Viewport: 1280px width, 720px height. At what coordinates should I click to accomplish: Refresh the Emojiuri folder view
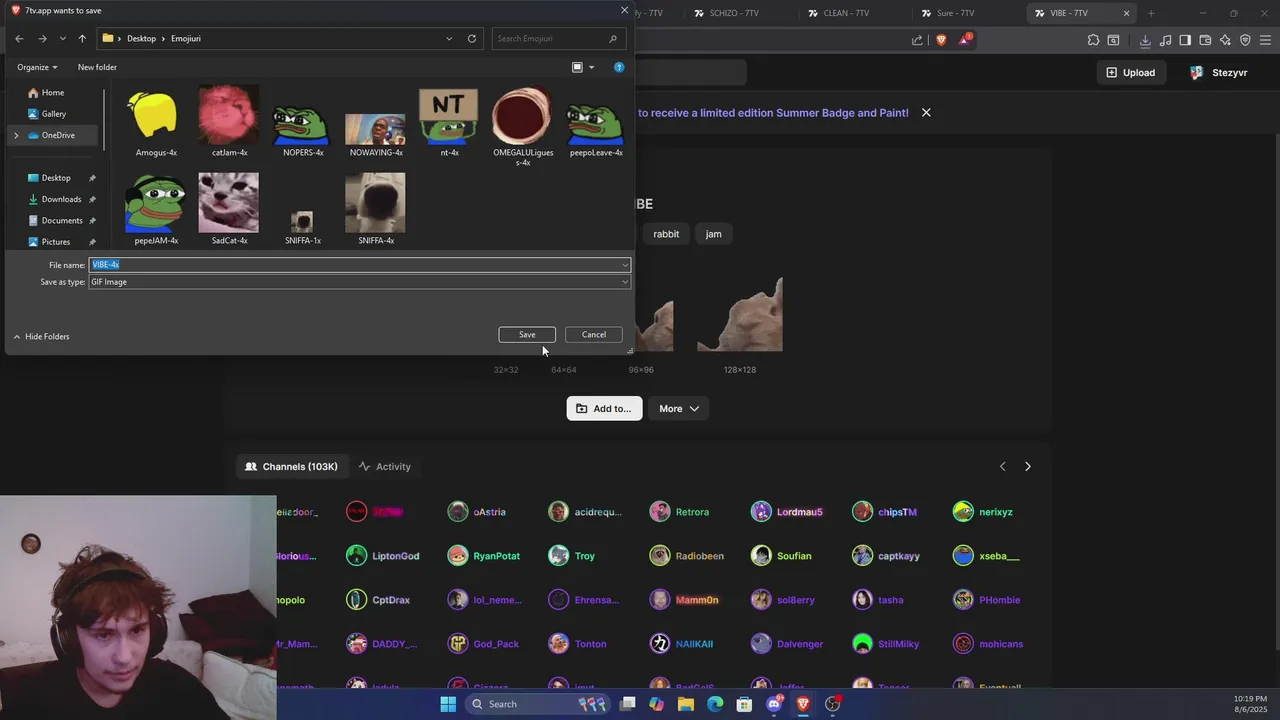[472, 38]
